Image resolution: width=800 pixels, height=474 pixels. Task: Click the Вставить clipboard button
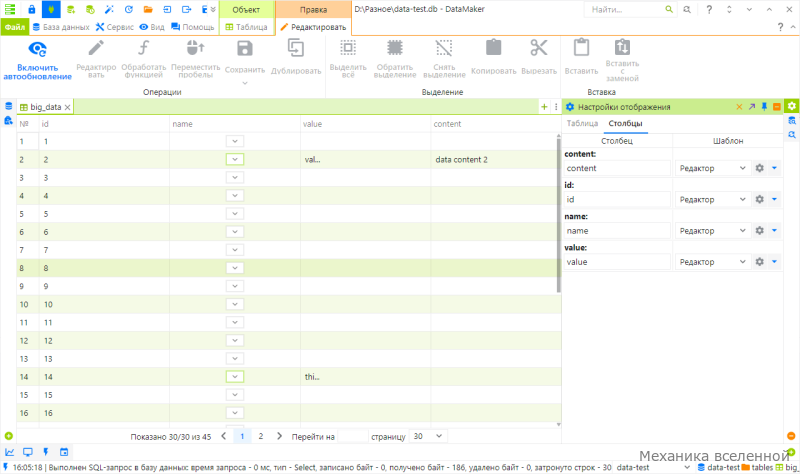581,57
